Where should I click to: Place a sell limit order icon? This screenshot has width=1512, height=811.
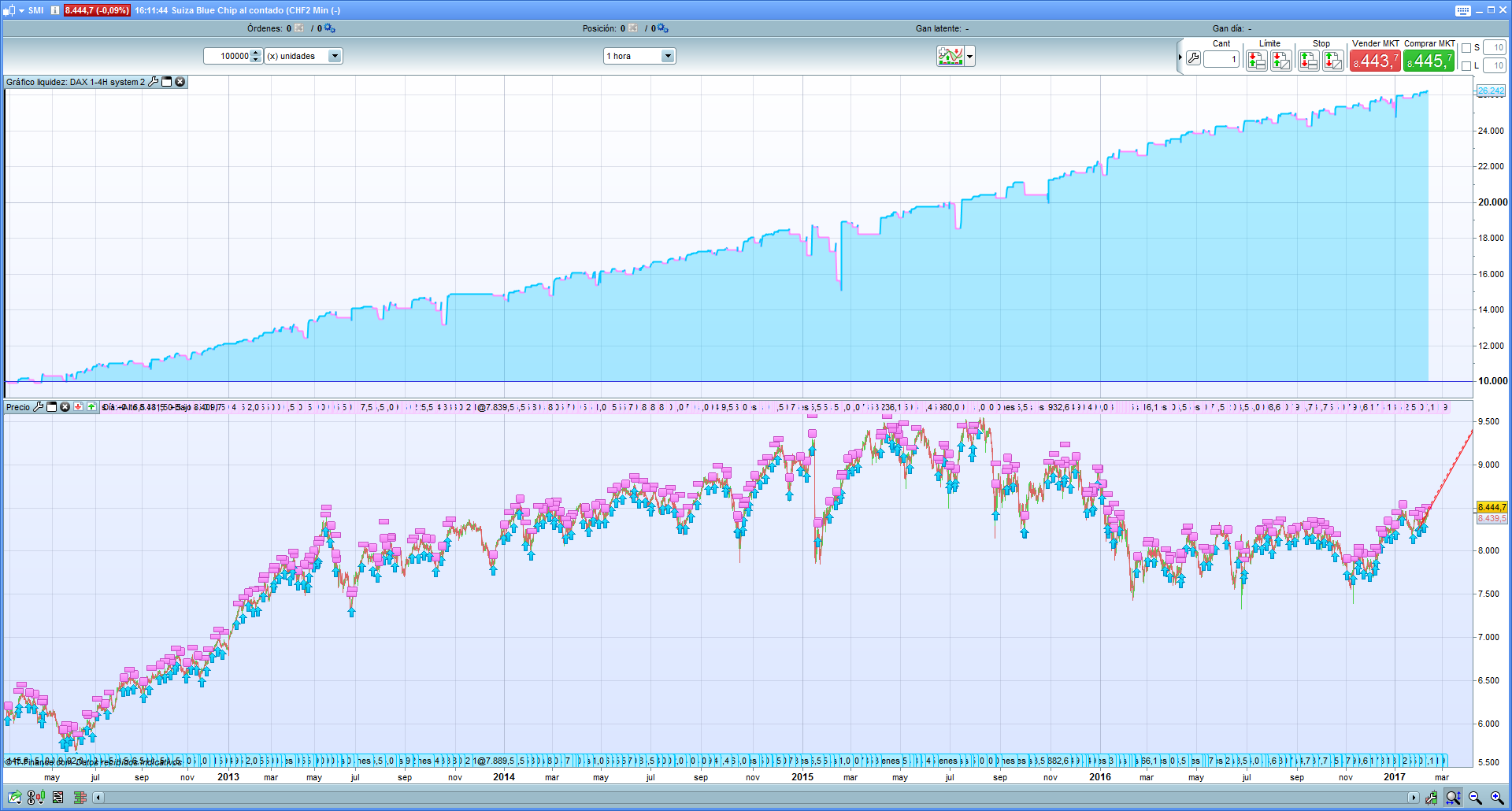1257,60
